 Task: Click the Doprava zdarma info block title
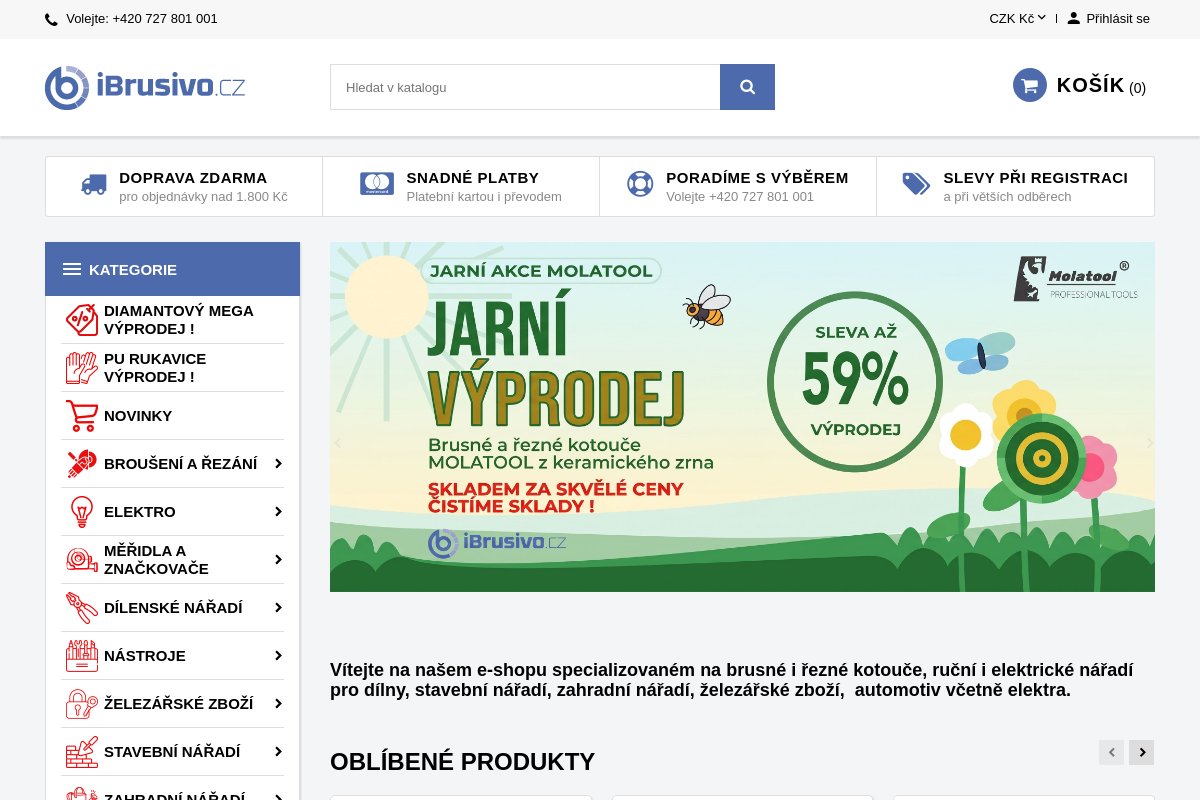193,178
